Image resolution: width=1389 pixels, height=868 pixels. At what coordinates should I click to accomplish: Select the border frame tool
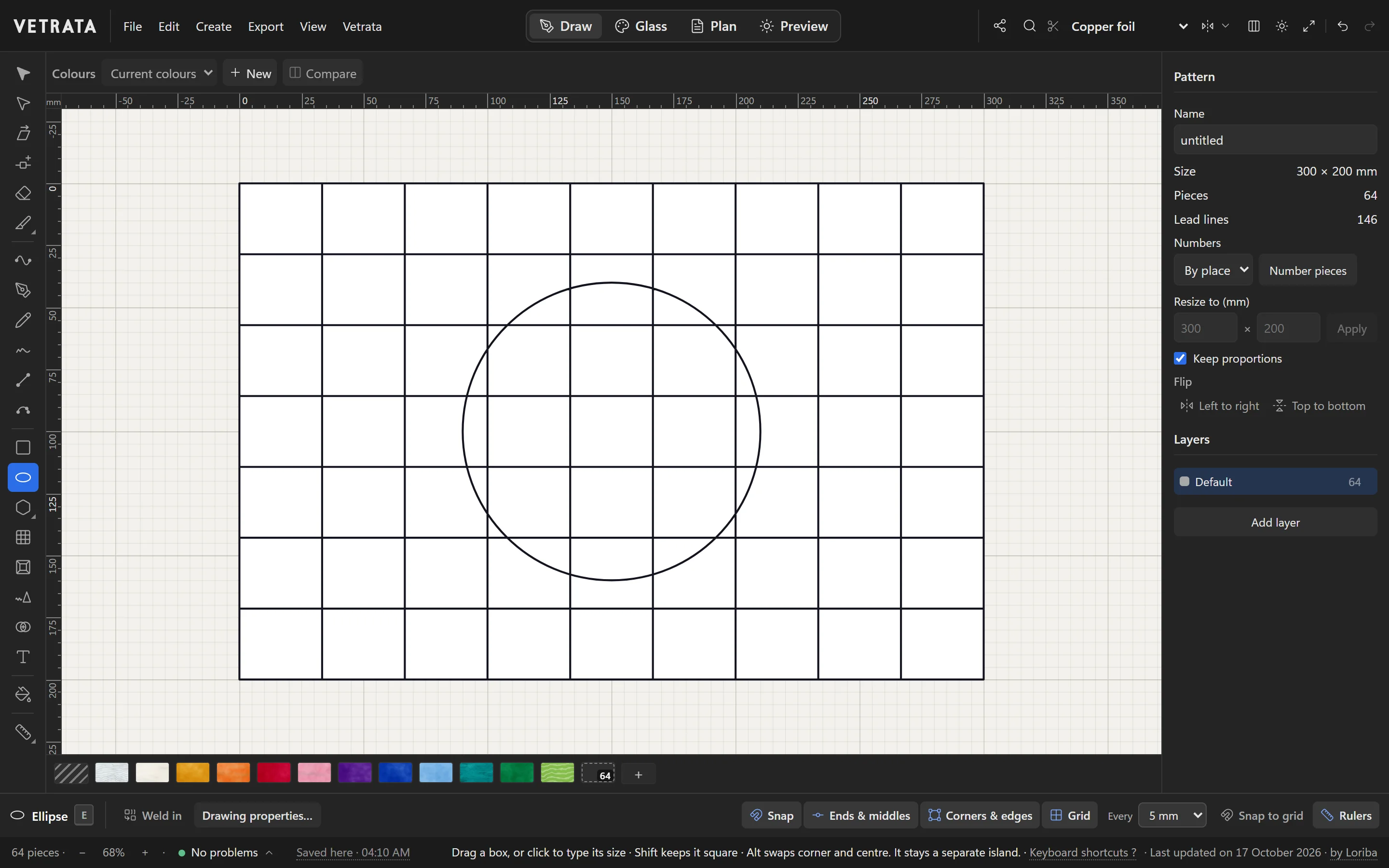[23, 567]
